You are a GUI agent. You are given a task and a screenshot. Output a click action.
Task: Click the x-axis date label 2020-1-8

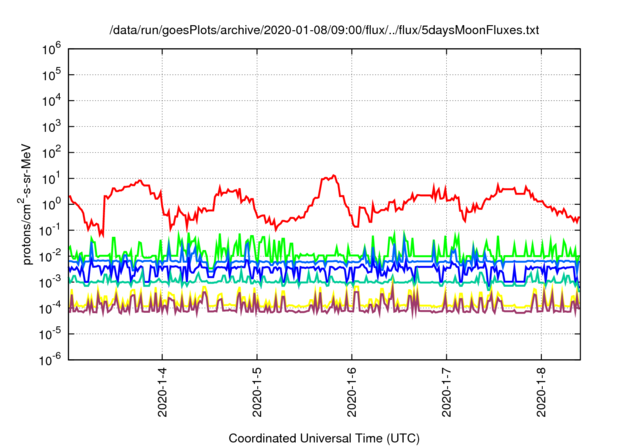541,392
